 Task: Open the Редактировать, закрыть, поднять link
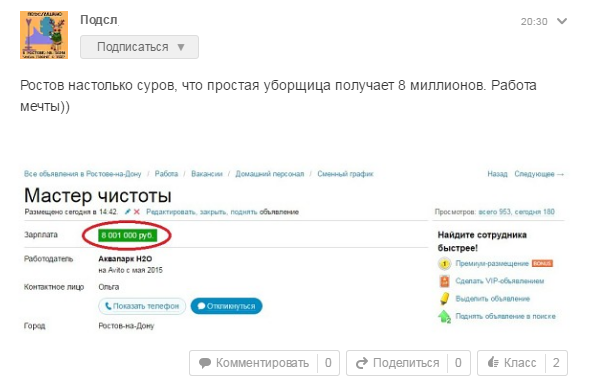202,212
